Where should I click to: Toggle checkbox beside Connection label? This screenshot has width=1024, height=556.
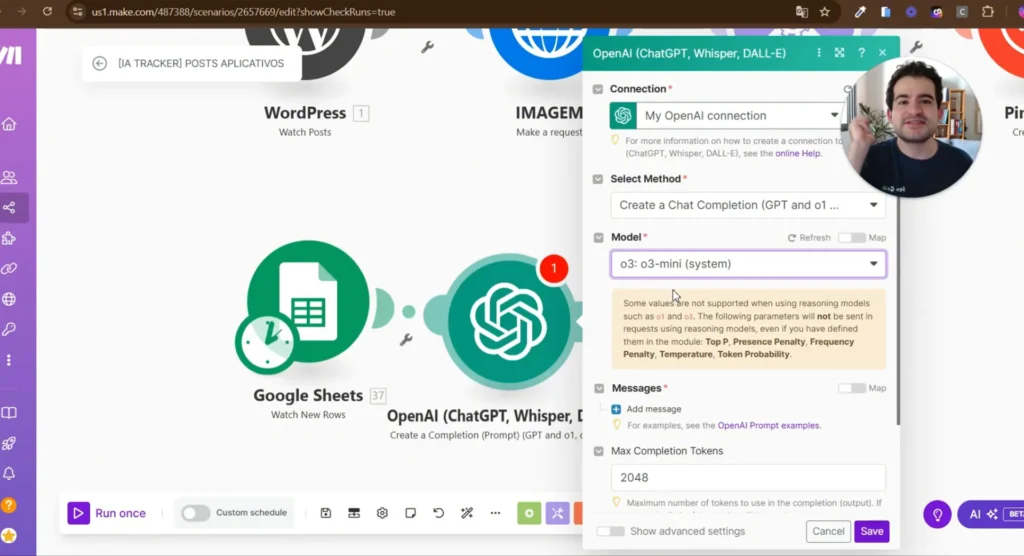(598, 89)
